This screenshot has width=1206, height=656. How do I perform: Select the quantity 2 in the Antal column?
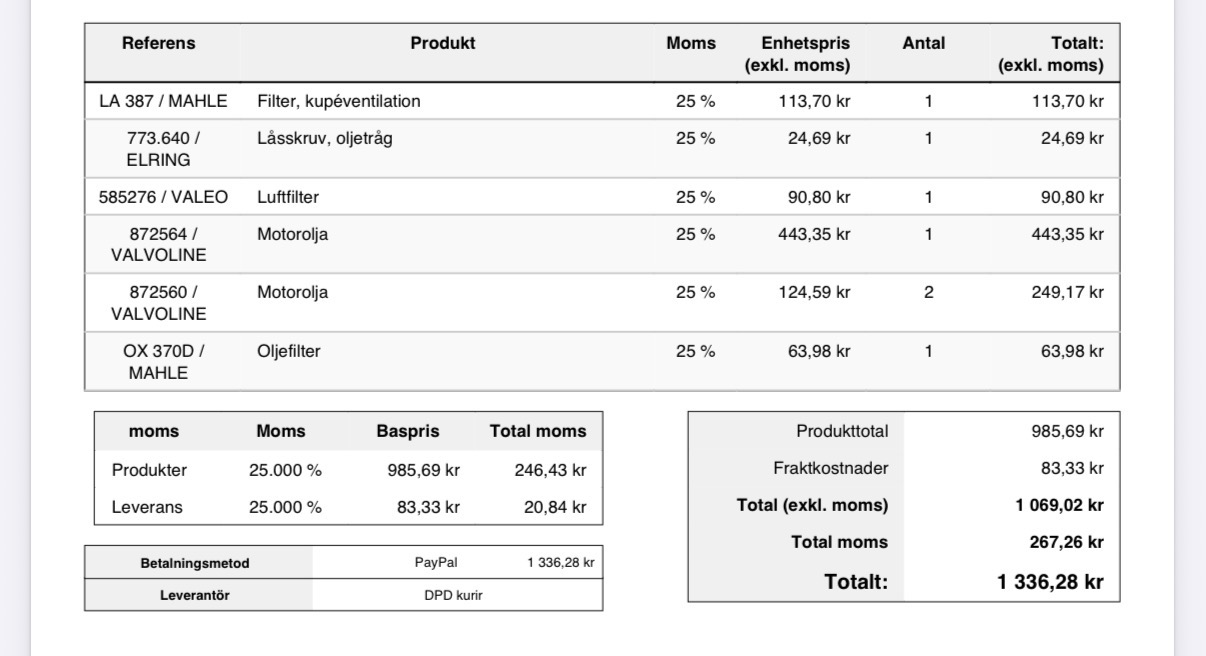coord(928,293)
